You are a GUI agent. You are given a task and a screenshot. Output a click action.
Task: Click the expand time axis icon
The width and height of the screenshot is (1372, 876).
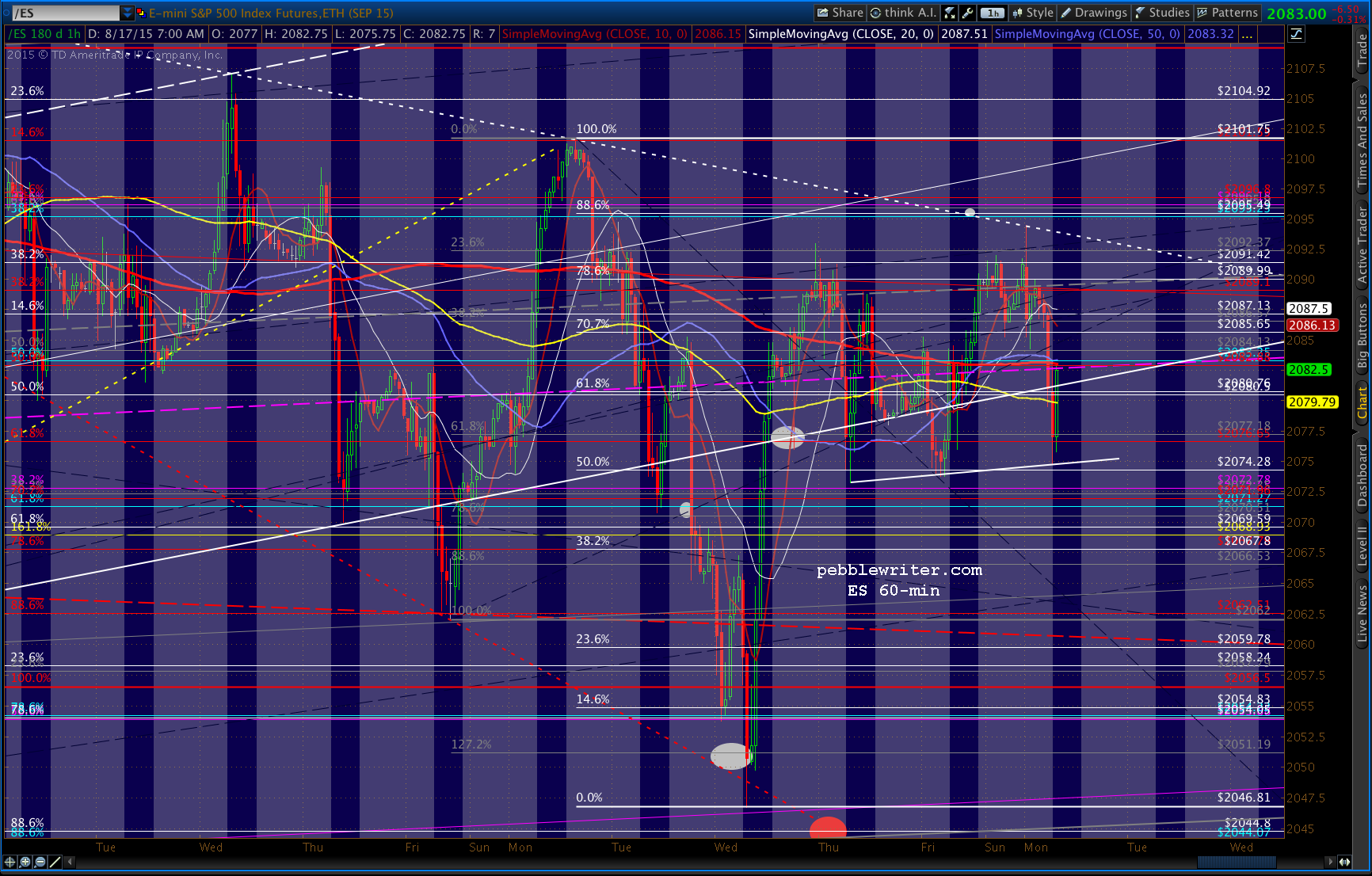(x=1345, y=862)
